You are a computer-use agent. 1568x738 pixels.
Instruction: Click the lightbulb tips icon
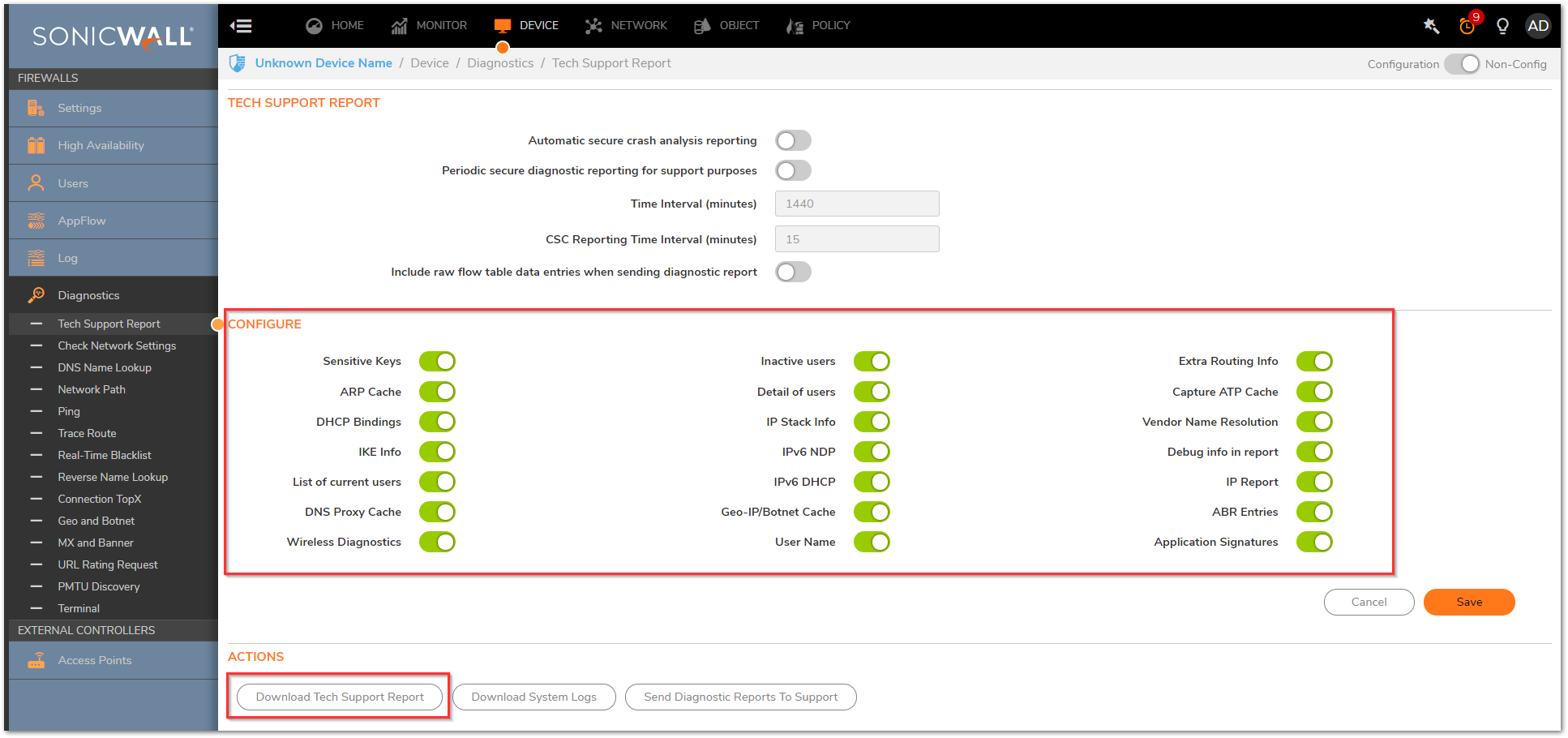tap(1502, 26)
